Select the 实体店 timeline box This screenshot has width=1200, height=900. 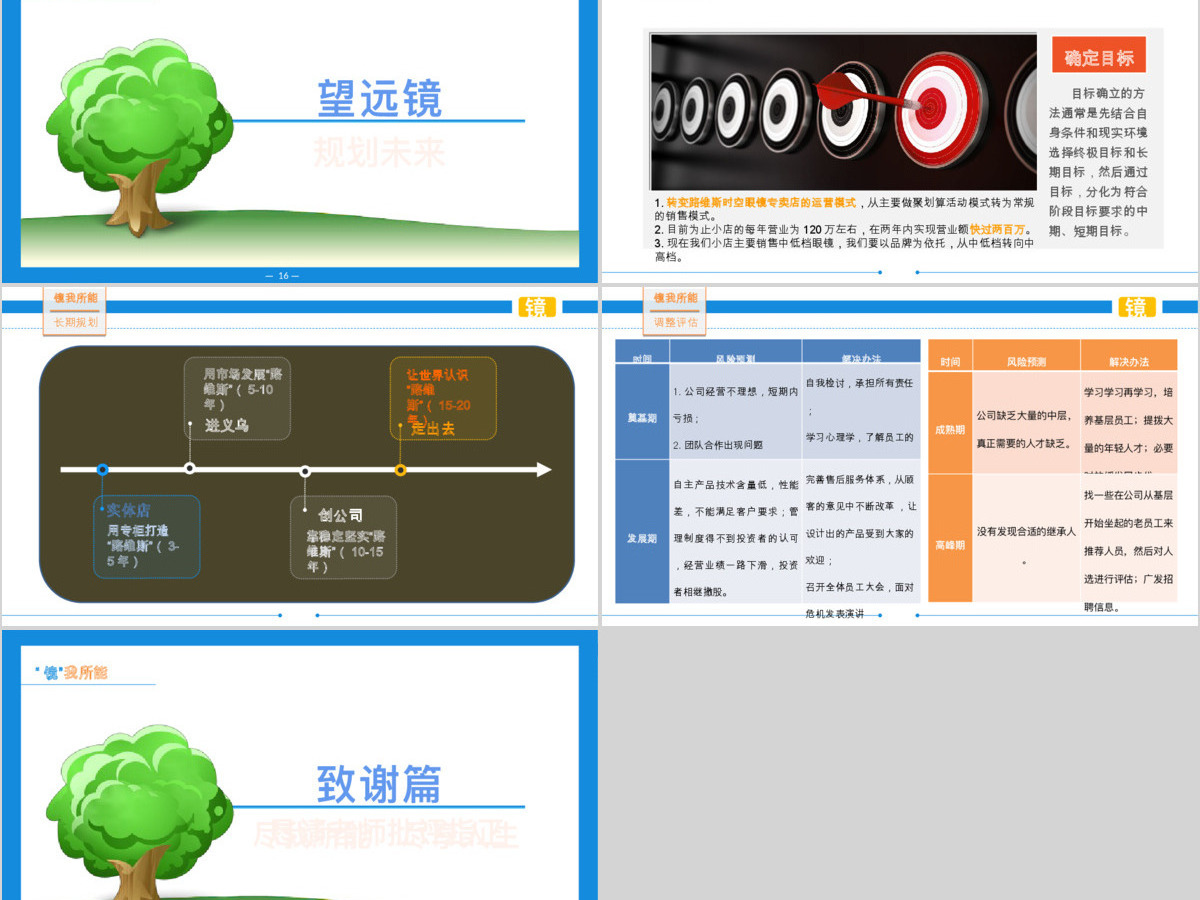pos(147,537)
